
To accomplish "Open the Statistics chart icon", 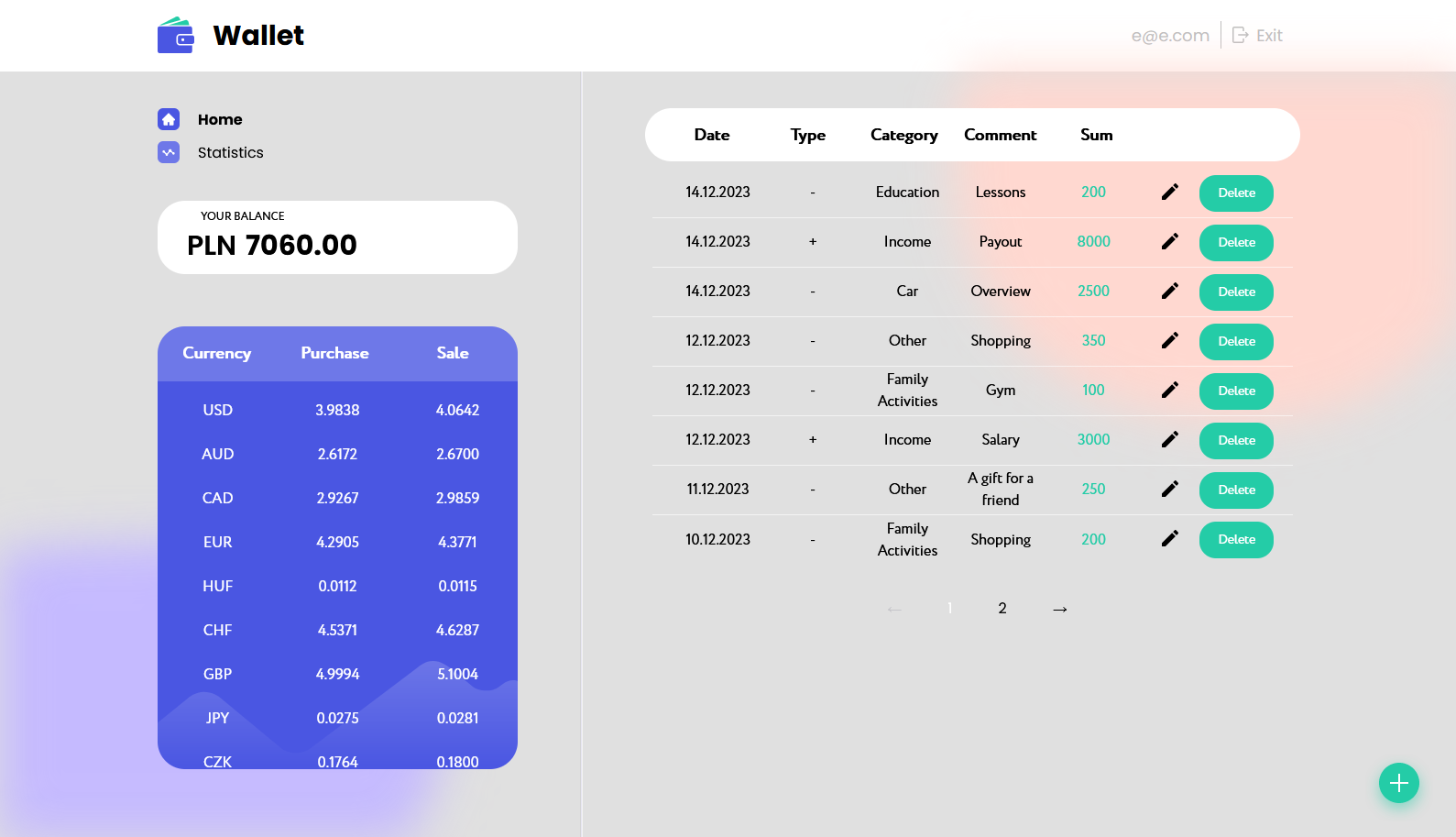I will pyautogui.click(x=169, y=152).
